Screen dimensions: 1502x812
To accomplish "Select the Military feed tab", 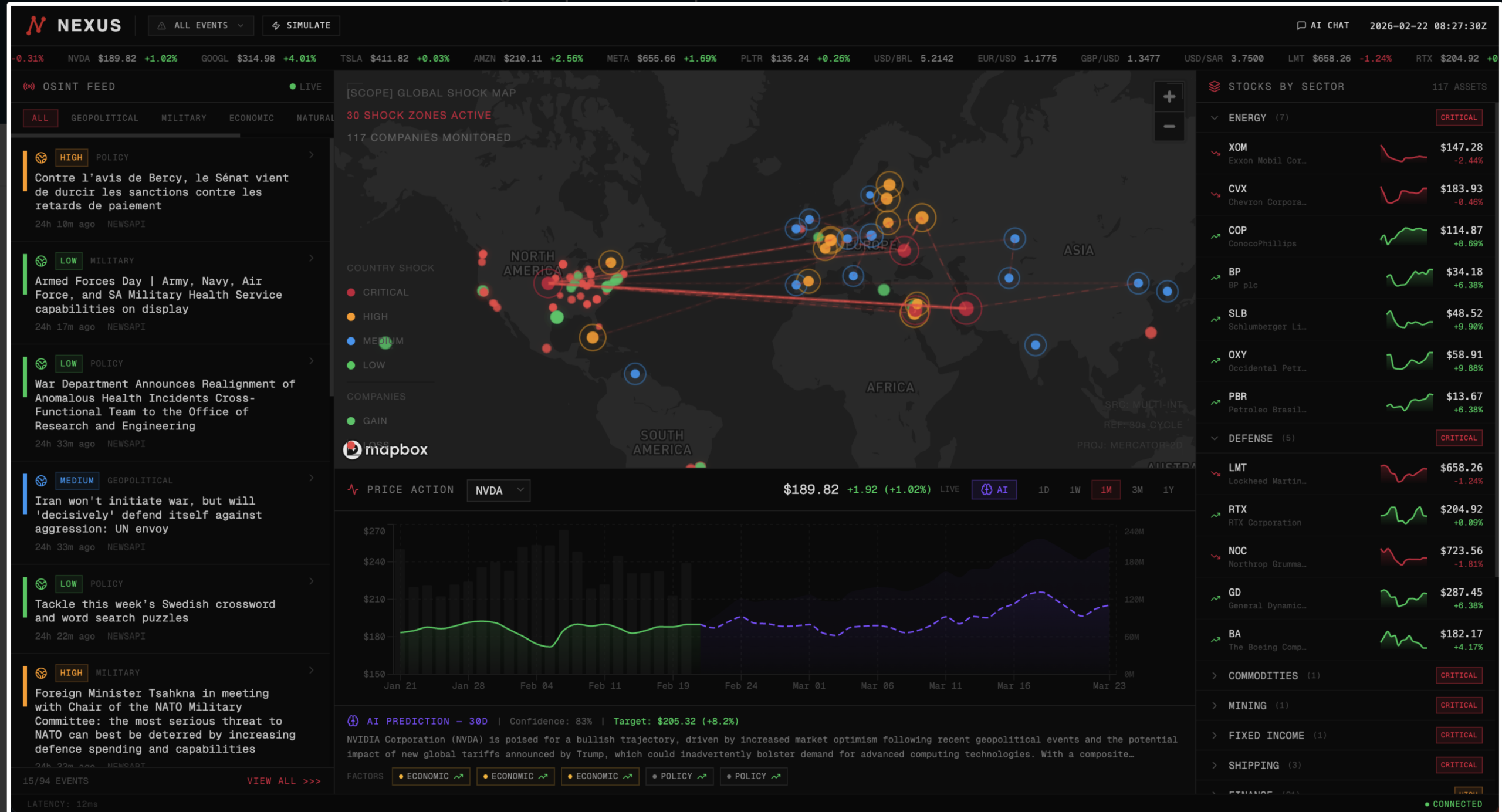I will 184,118.
